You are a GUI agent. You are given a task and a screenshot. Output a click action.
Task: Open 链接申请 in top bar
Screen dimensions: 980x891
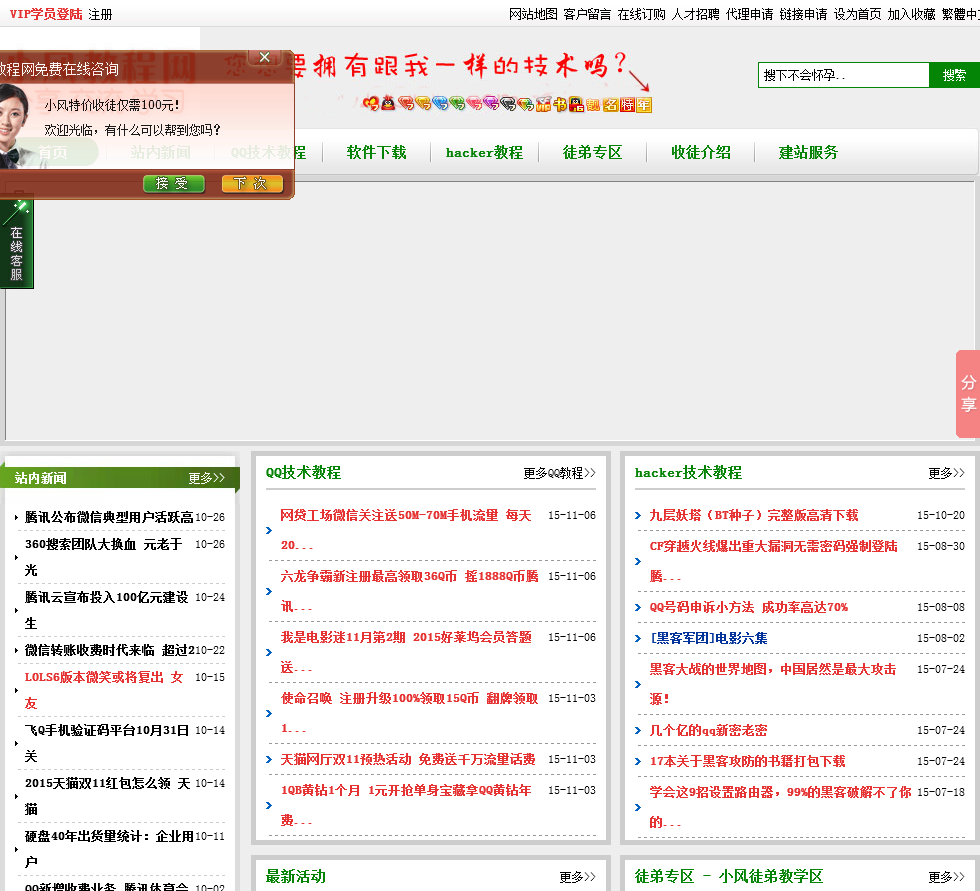[803, 14]
